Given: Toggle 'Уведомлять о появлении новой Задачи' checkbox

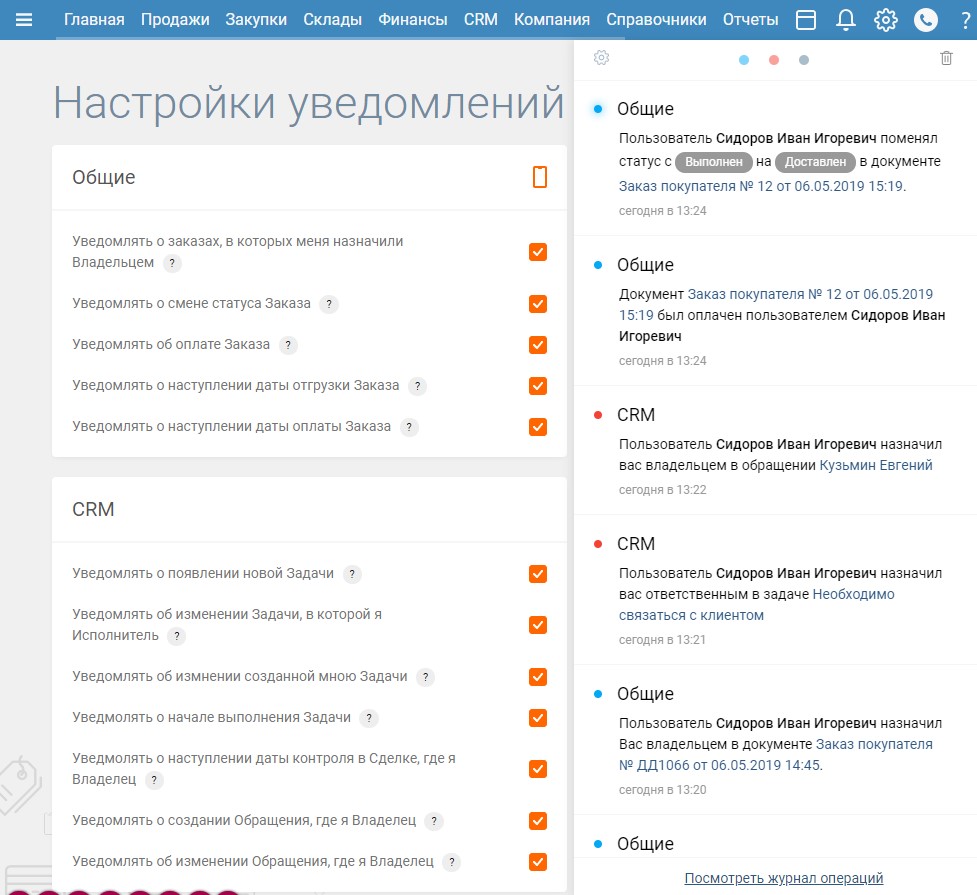Looking at the screenshot, I should click(x=538, y=574).
